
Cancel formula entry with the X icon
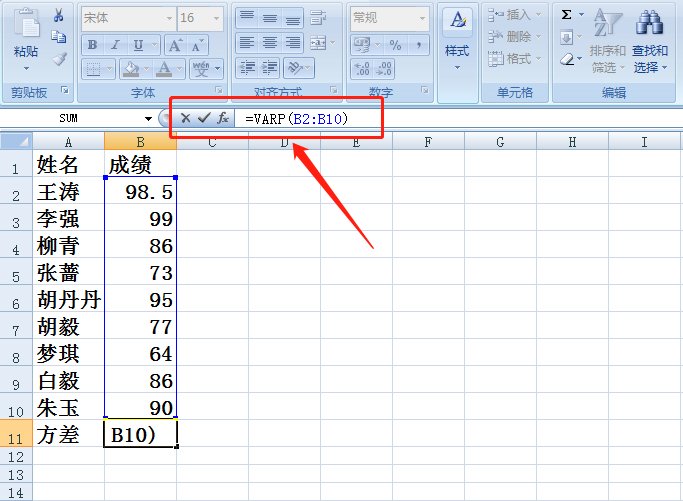186,118
